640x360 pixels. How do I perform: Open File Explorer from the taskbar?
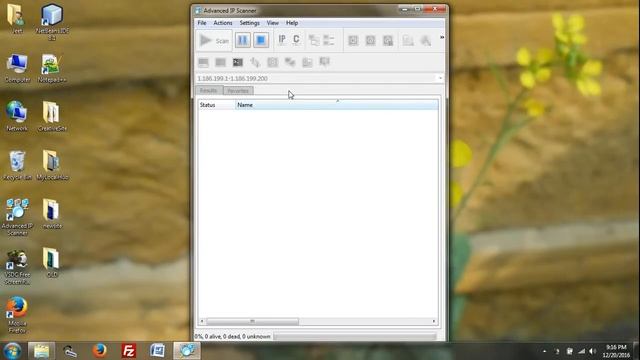(41, 351)
